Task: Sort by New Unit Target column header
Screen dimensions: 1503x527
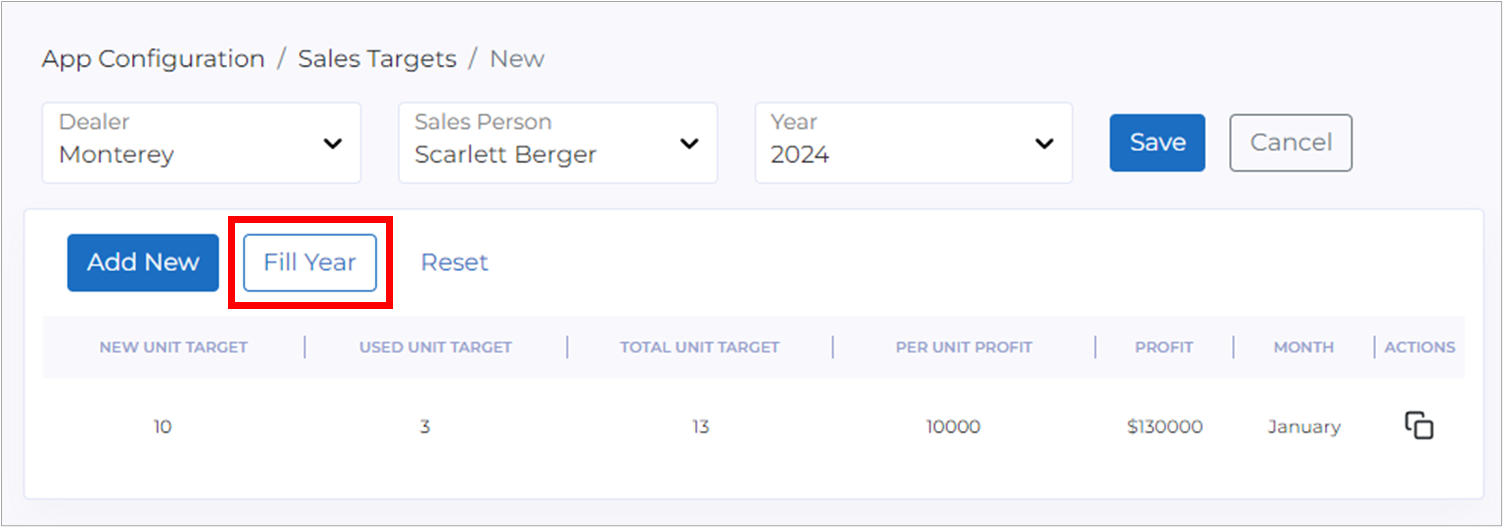Action: pos(173,347)
